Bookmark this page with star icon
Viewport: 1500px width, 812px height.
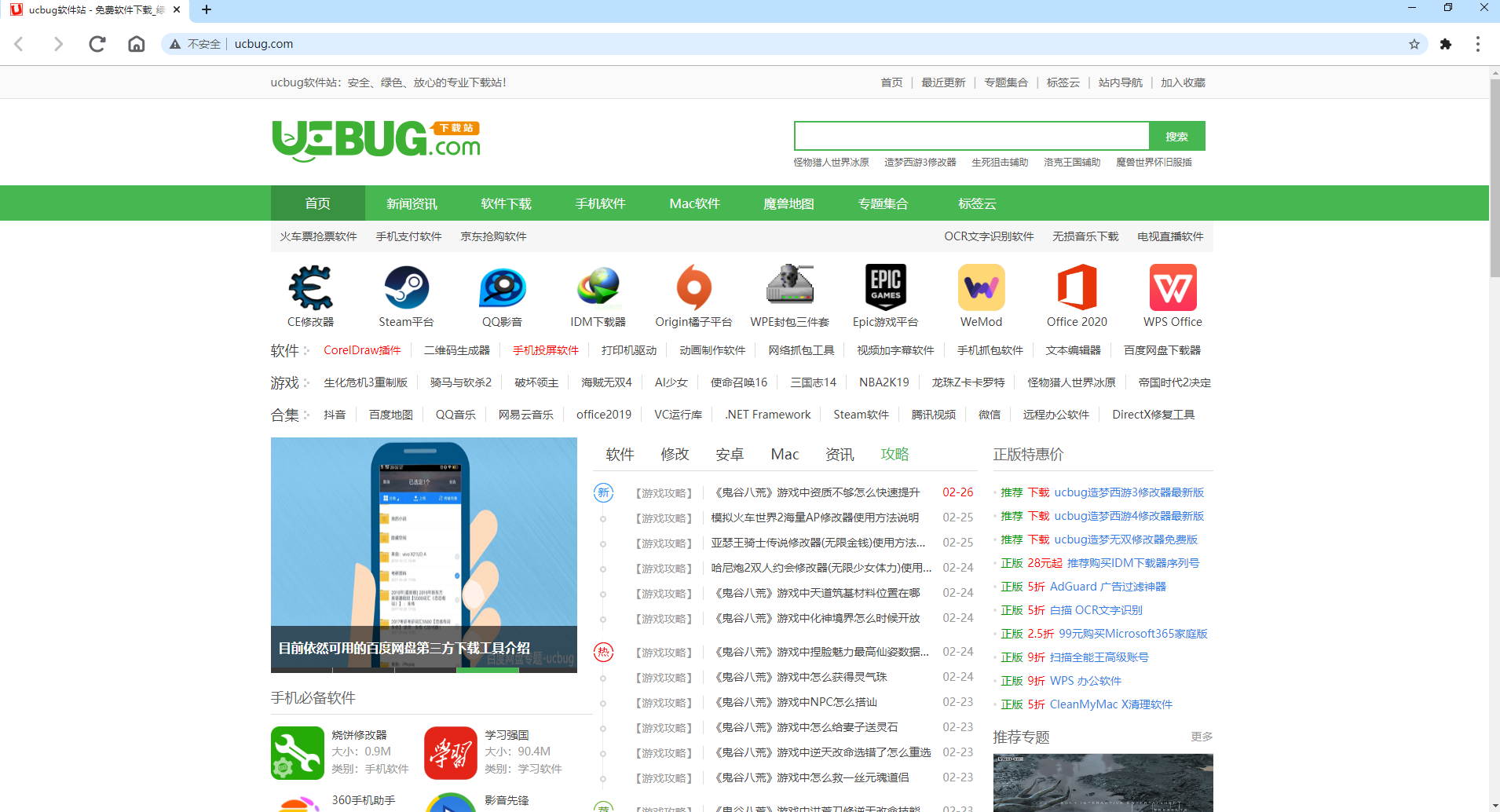(1414, 44)
